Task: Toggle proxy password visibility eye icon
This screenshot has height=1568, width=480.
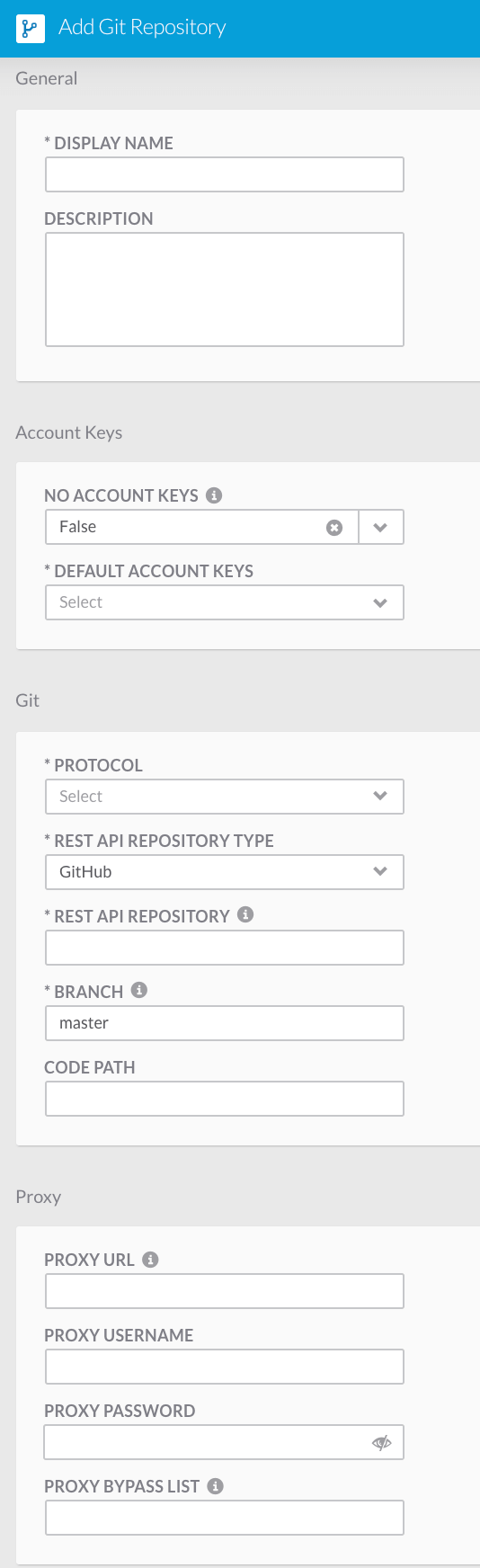Action: click(382, 1443)
